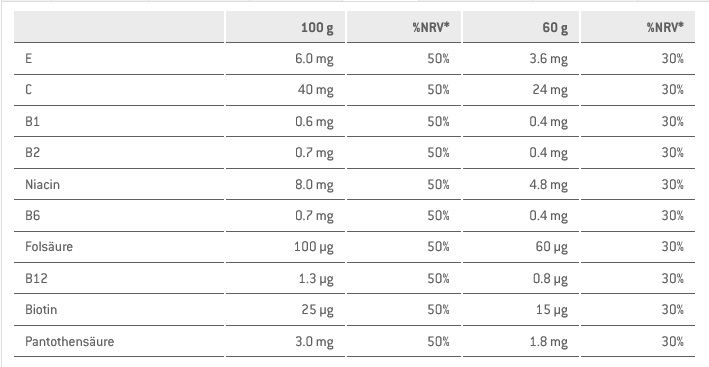Click the 60 g column header
Screen dimensions: 709x367
(555, 28)
